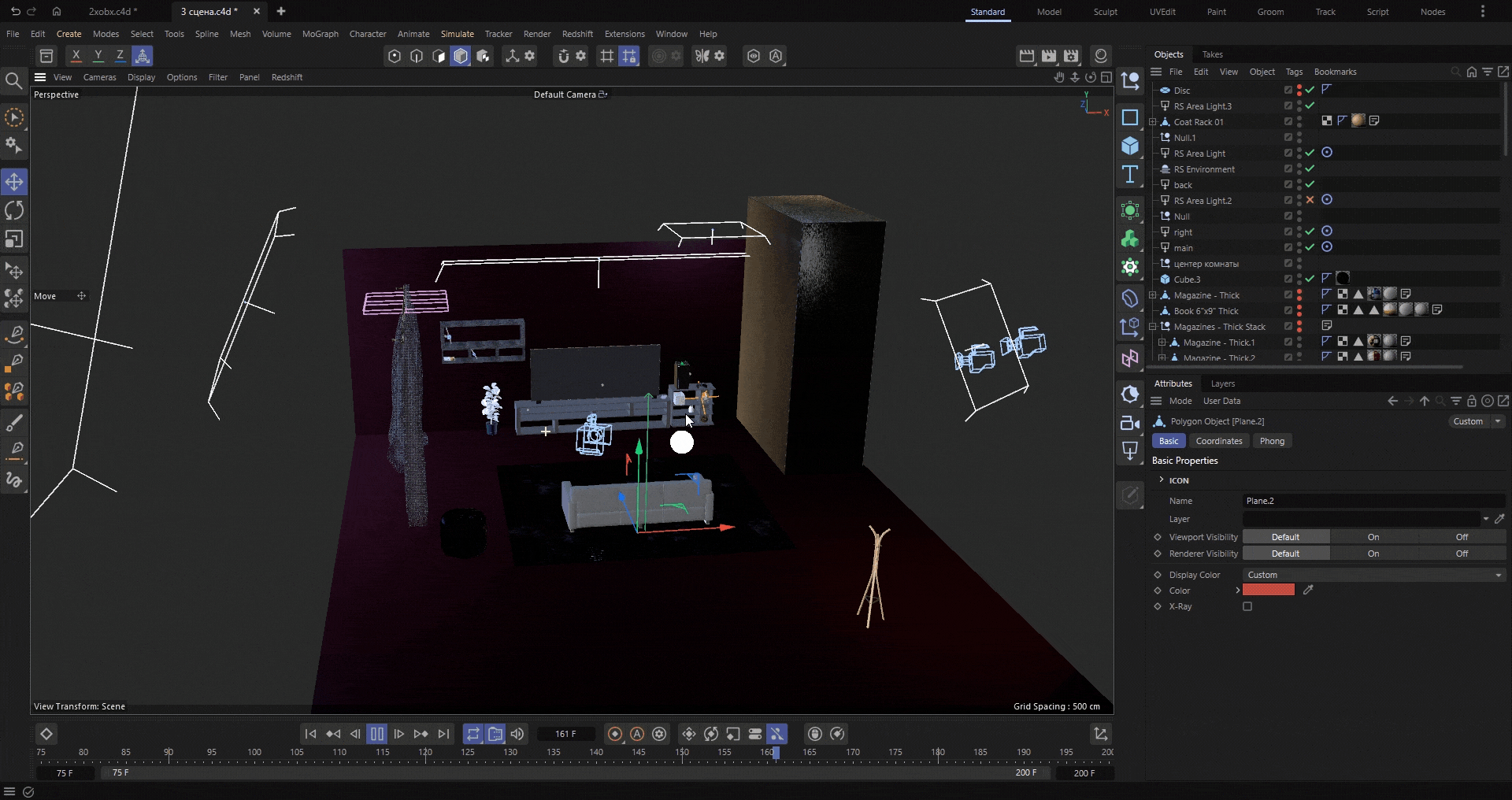Click the Text spline tool icon
The image size is (1512, 800).
pyautogui.click(x=1130, y=174)
